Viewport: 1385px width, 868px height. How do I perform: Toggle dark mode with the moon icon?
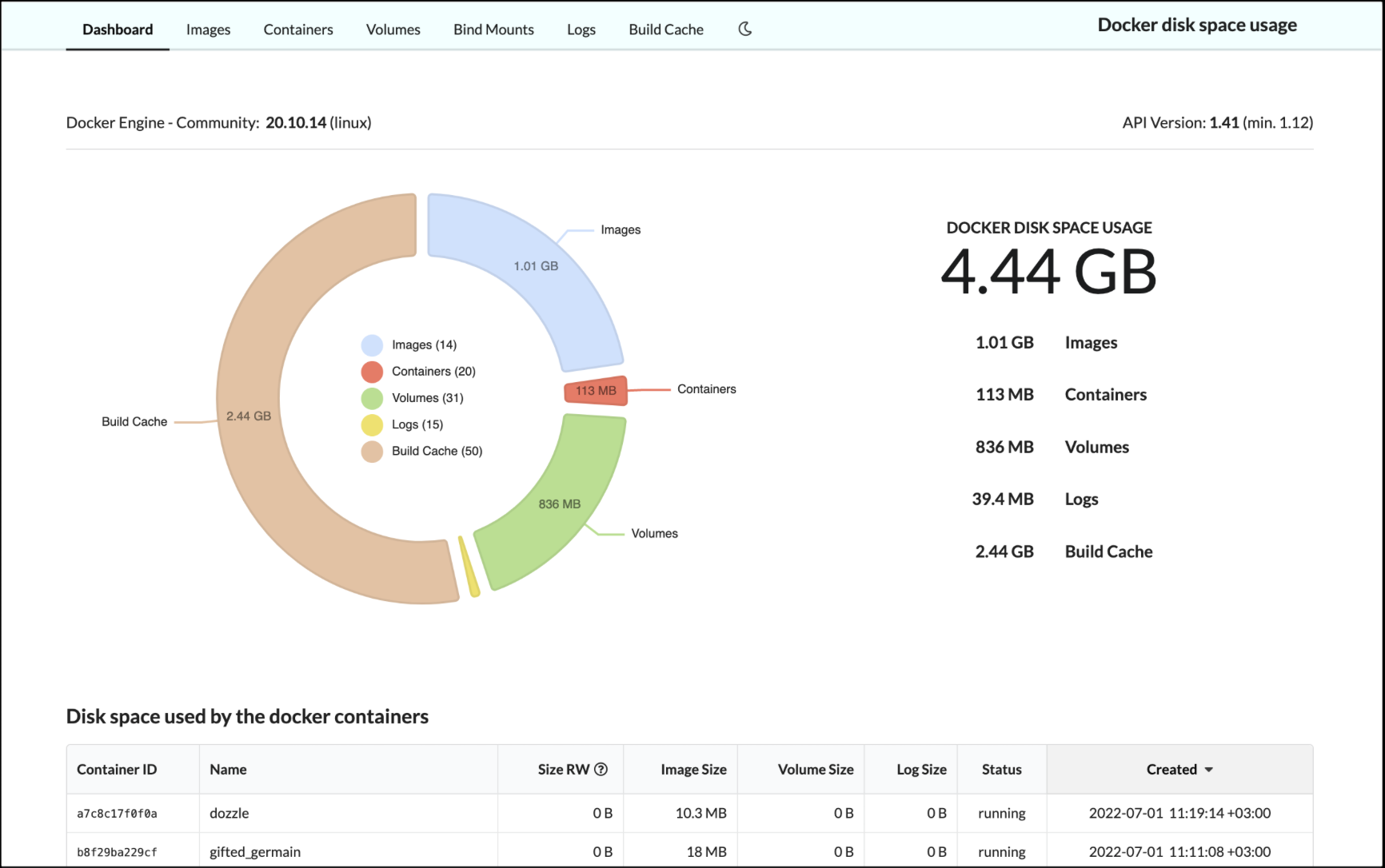[x=744, y=30]
